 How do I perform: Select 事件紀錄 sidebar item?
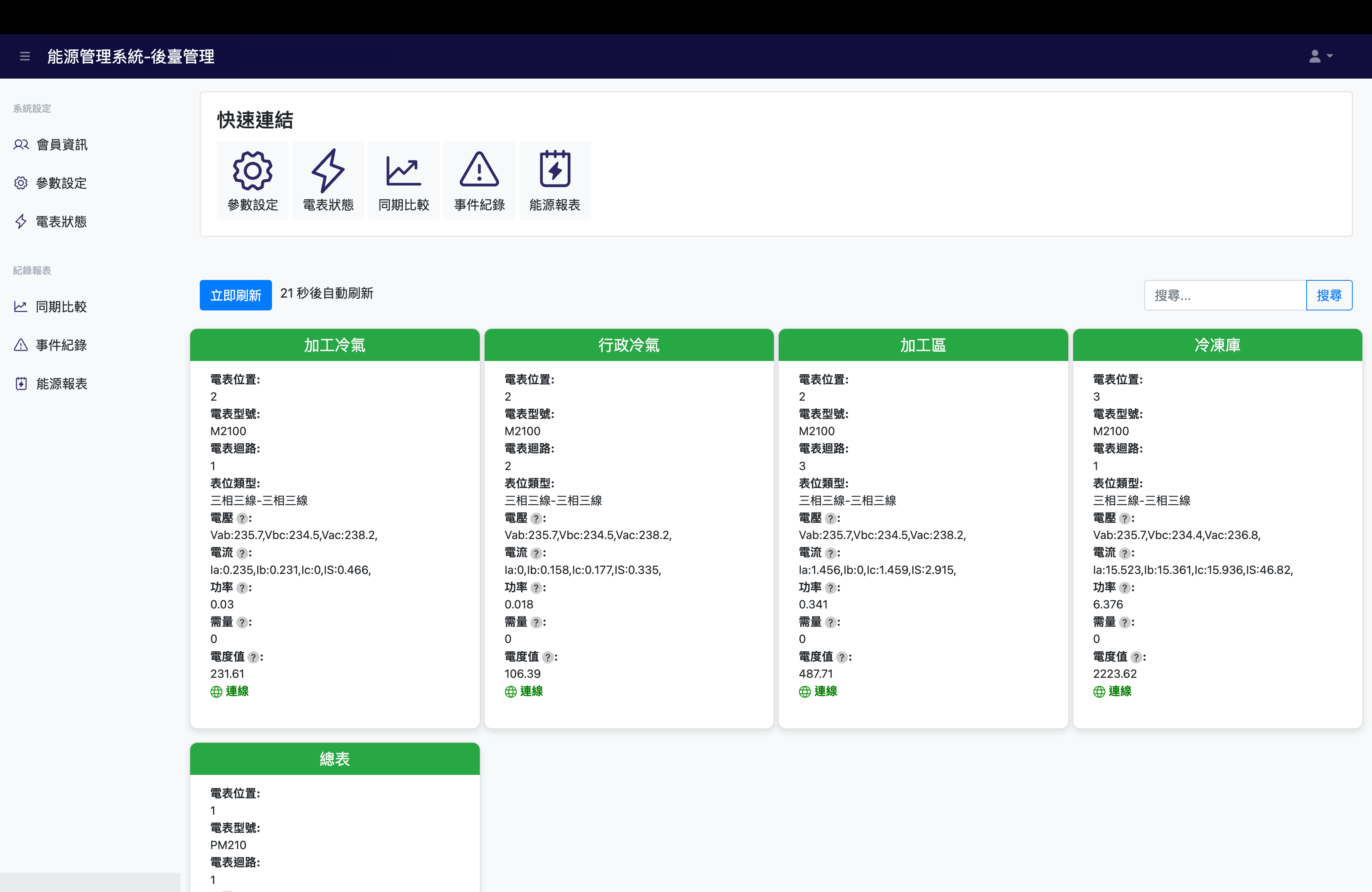point(61,345)
